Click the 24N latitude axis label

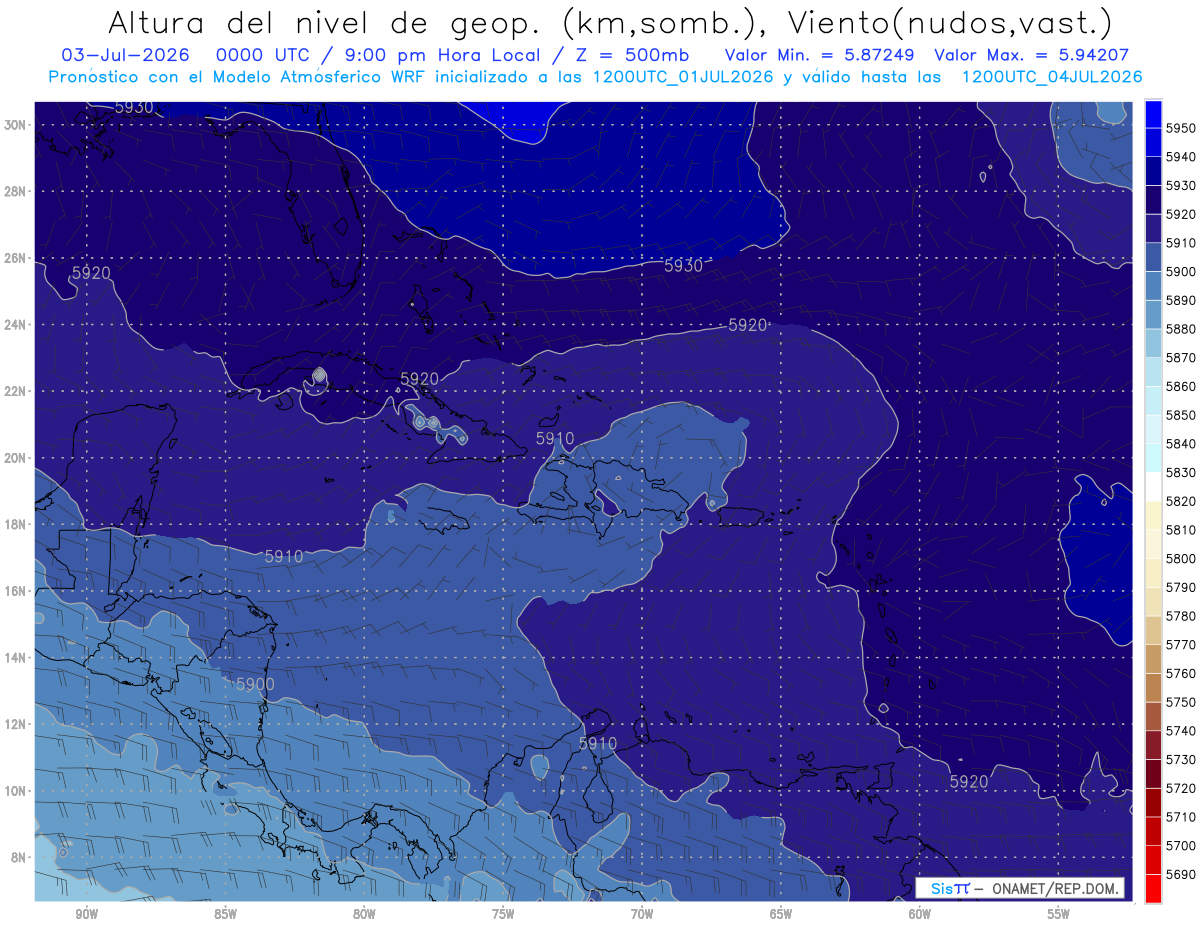(15, 325)
